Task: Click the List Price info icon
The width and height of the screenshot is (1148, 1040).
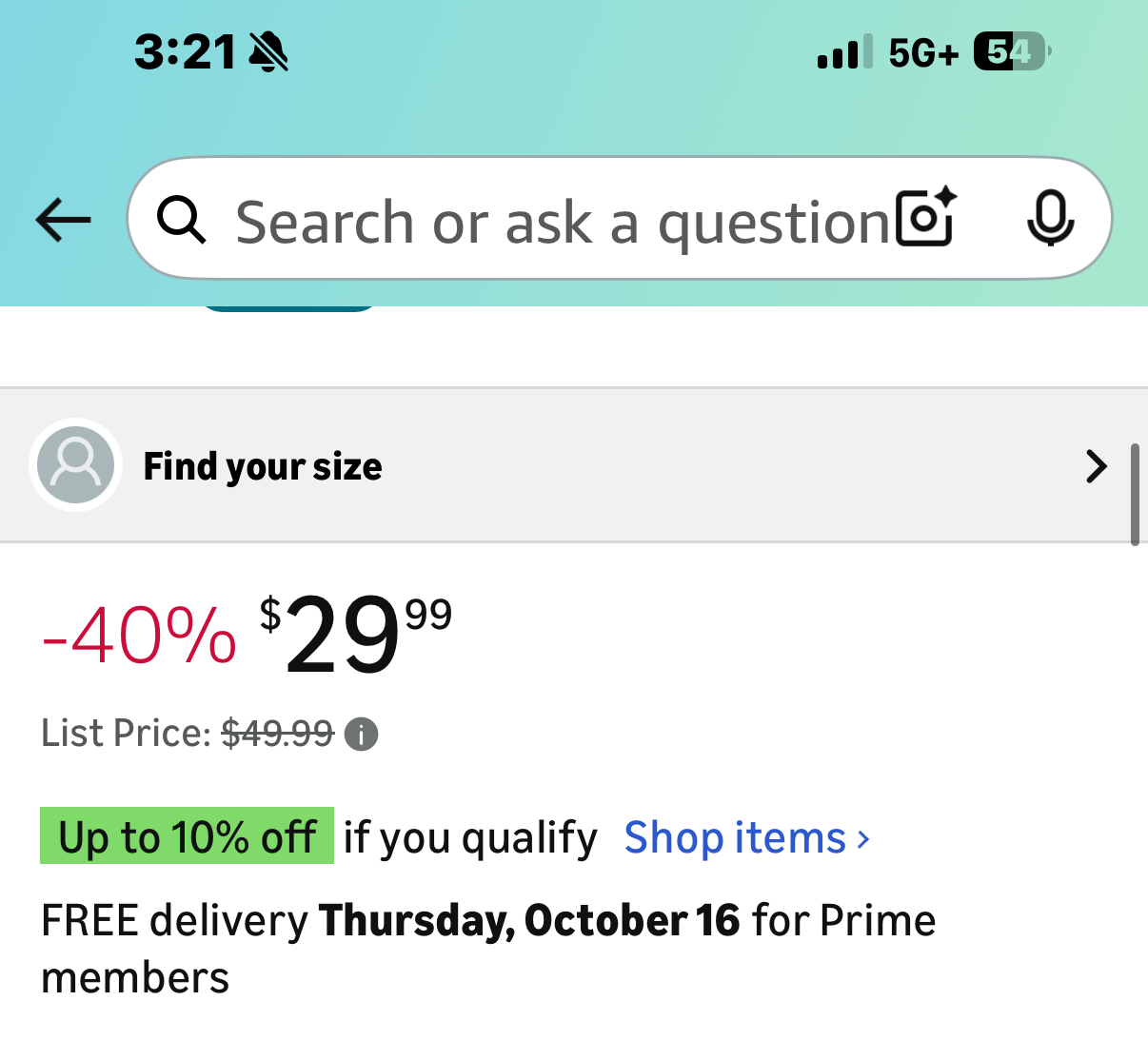Action: click(361, 735)
